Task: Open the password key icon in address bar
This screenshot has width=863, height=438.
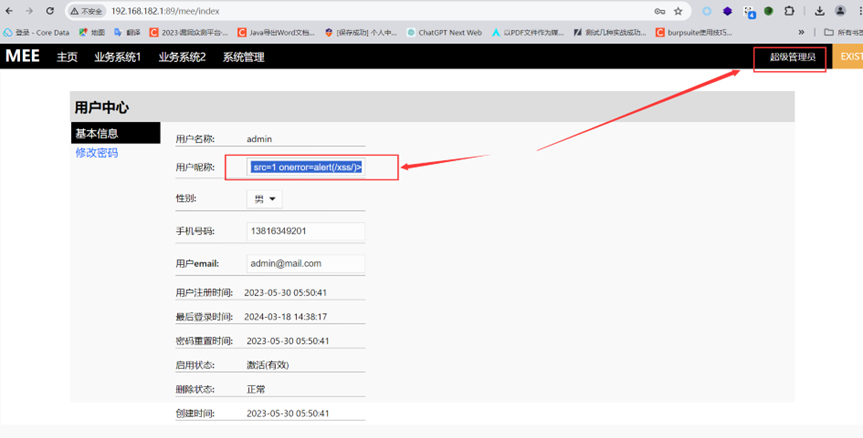Action: click(x=659, y=11)
